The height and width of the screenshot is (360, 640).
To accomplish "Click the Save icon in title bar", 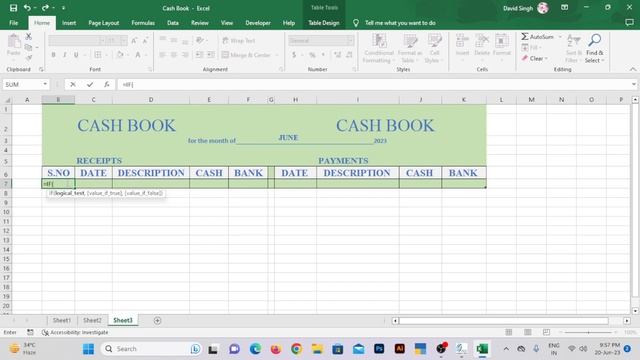I will click(x=13, y=8).
